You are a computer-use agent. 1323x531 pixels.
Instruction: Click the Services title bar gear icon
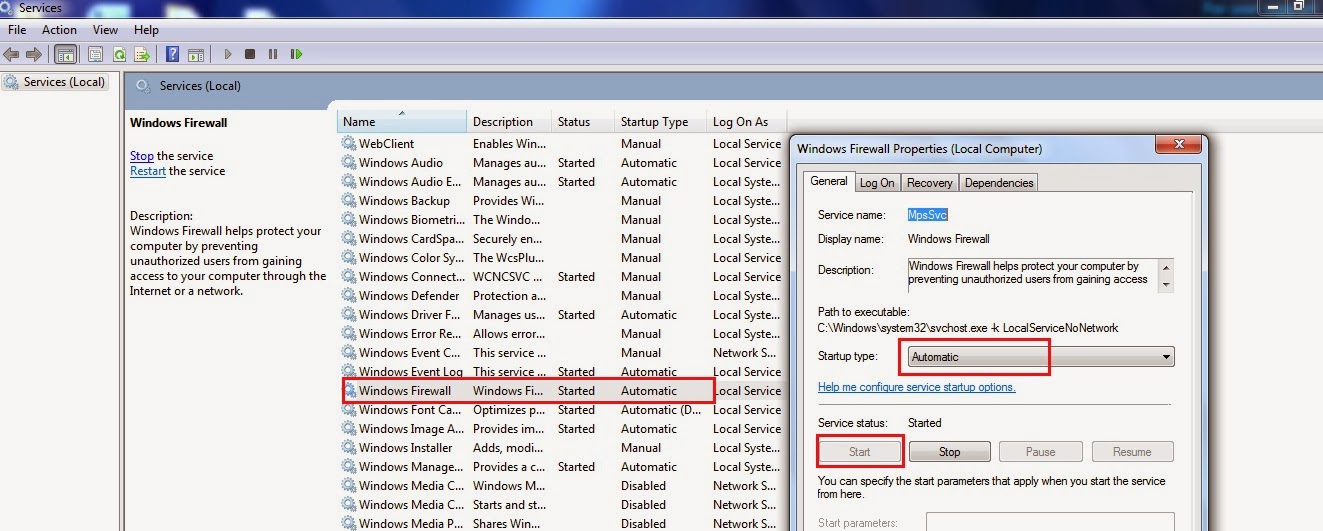pos(9,8)
